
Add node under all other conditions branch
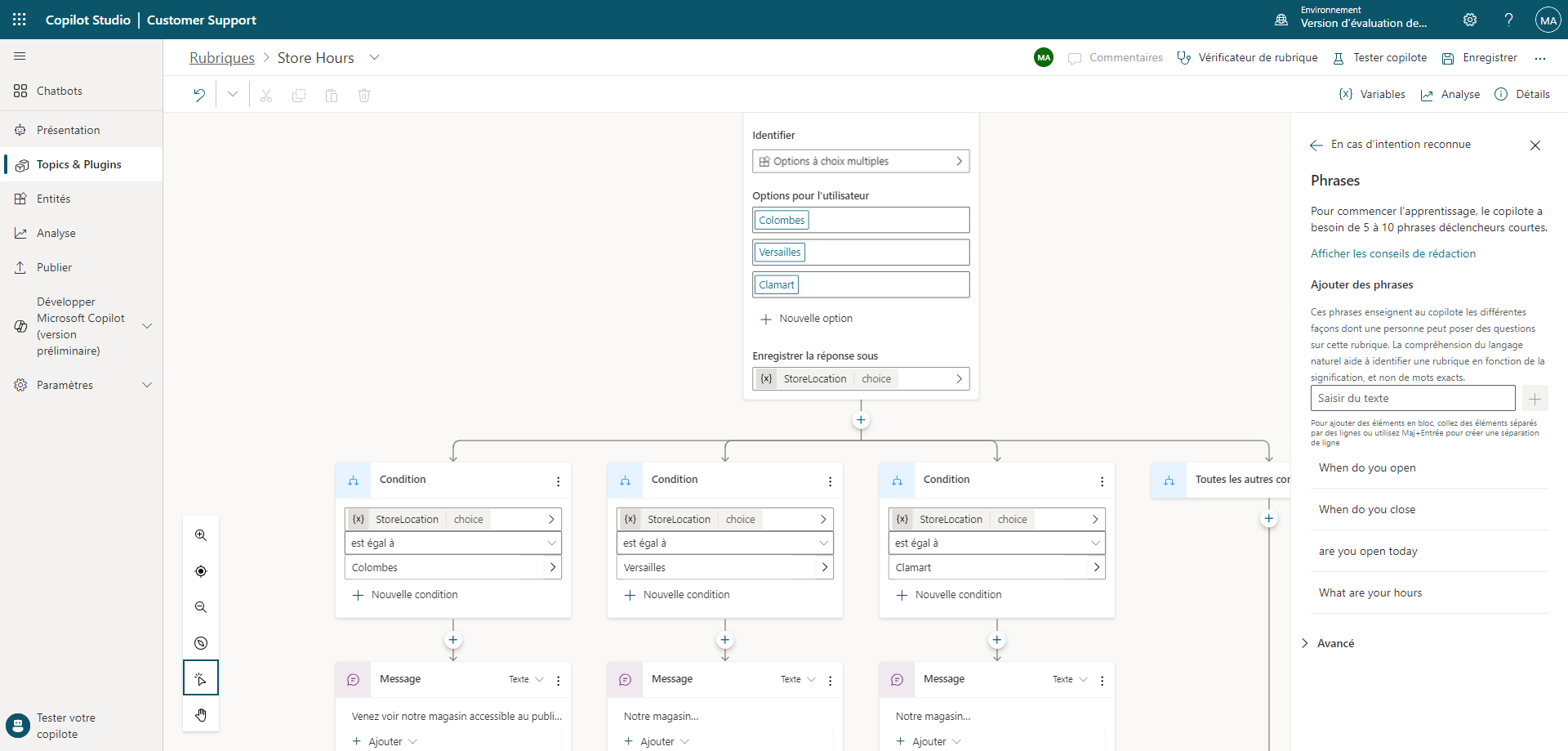(1269, 518)
